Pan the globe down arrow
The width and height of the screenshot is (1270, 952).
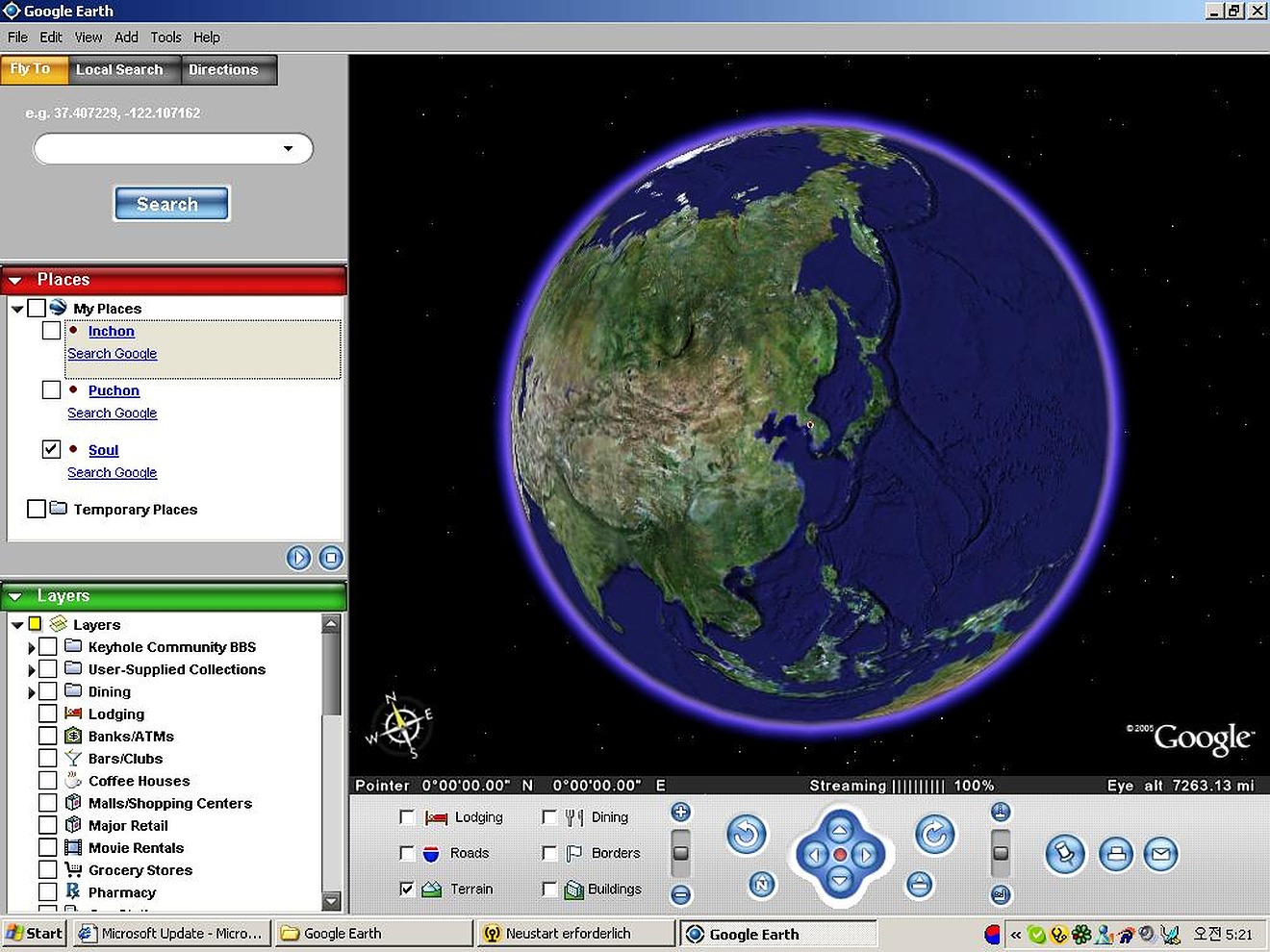coord(840,879)
